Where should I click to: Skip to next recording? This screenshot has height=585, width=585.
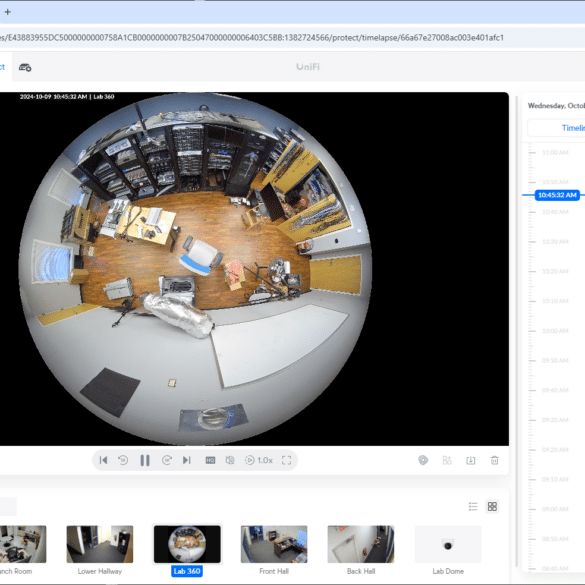187,460
